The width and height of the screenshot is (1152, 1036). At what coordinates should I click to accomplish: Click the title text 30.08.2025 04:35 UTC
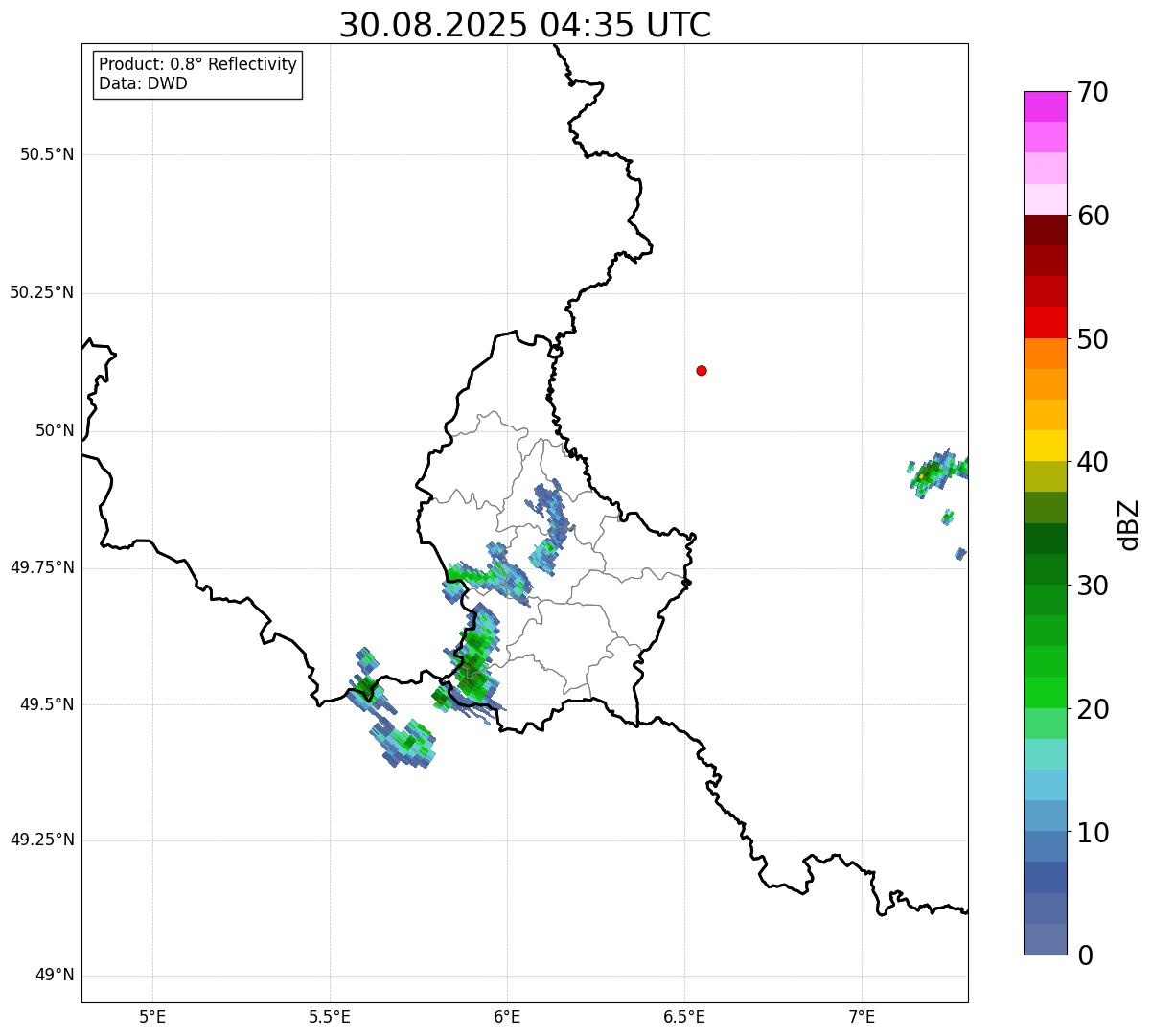525,25
